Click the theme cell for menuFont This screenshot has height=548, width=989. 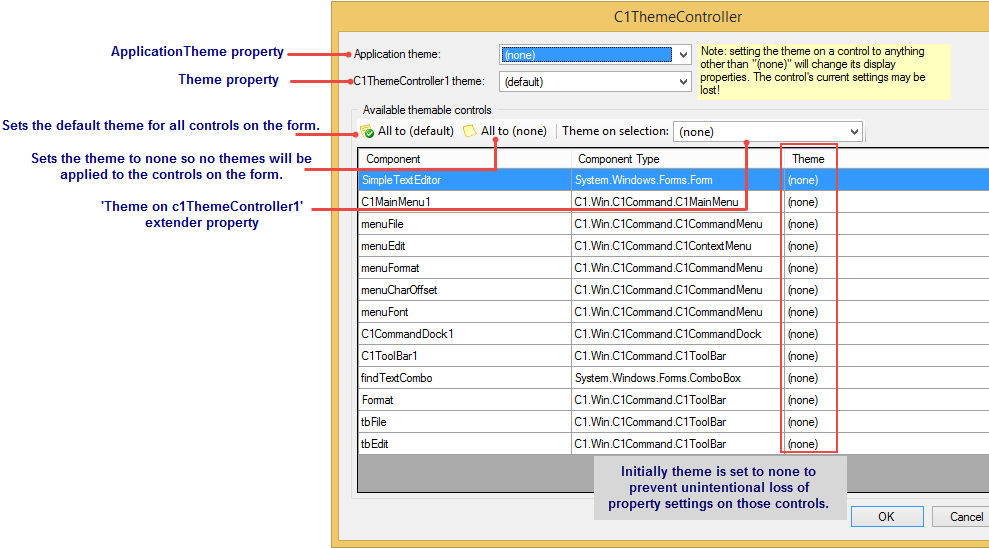click(x=803, y=312)
